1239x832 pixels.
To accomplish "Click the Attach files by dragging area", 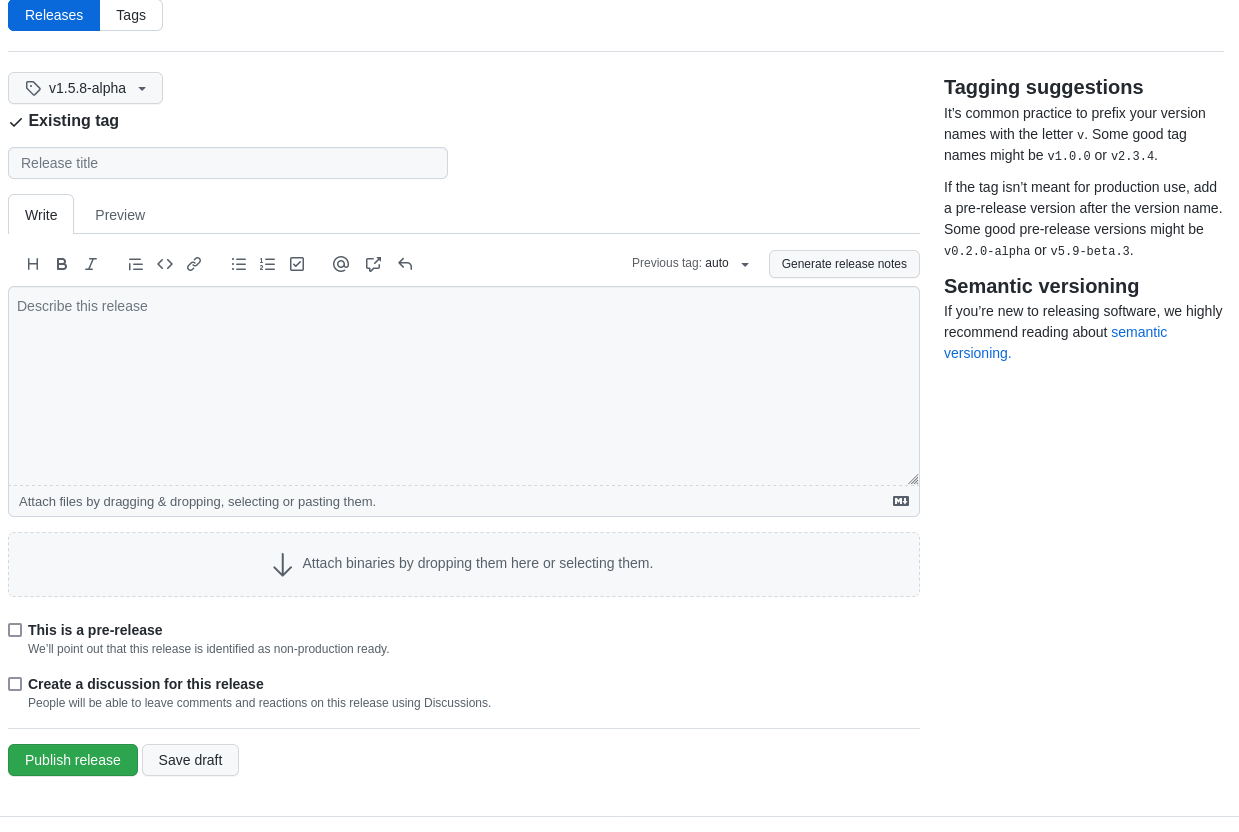I will pos(464,501).
